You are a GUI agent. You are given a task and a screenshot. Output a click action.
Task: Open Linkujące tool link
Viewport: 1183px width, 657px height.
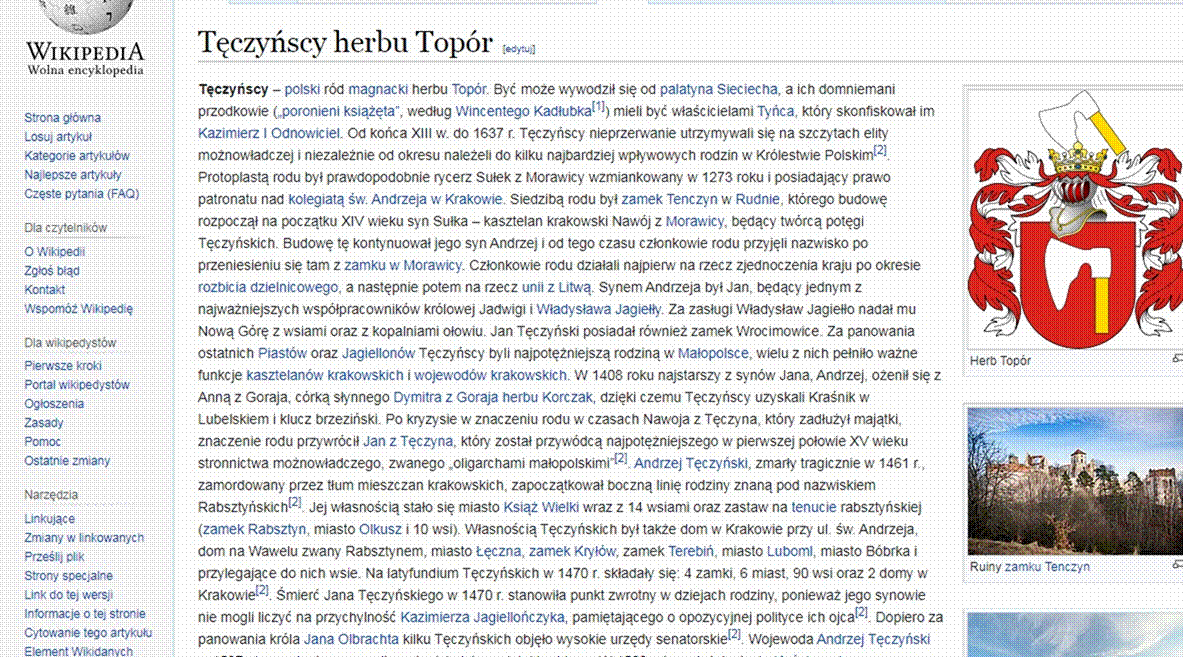pos(50,518)
